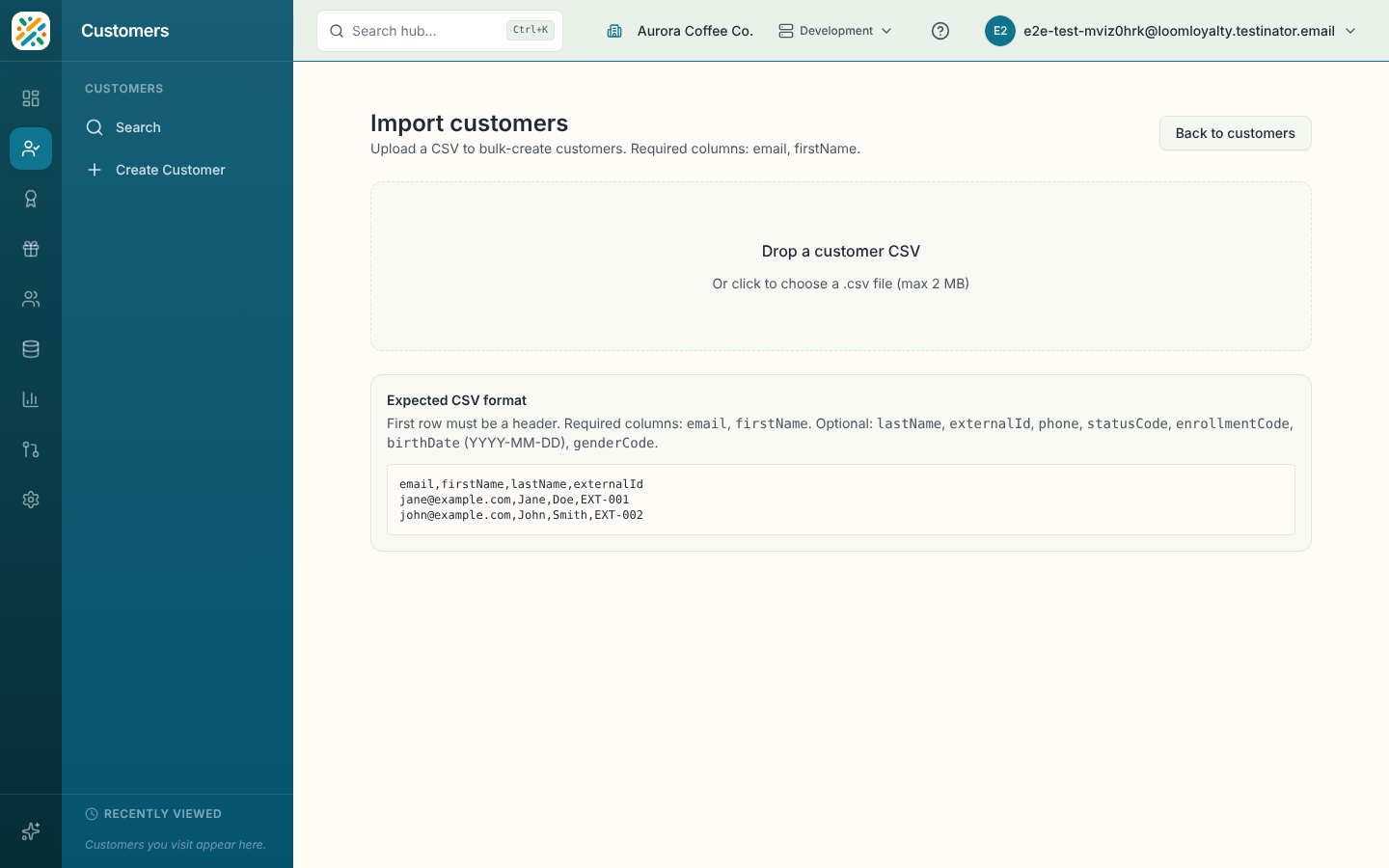Open the database icon in sidebar
The height and width of the screenshot is (868, 1389).
coord(31,349)
